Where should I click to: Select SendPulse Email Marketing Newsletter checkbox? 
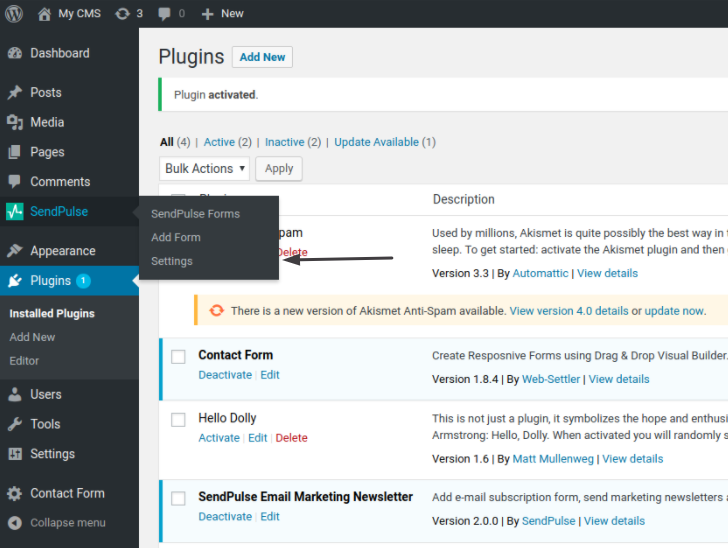(178, 498)
